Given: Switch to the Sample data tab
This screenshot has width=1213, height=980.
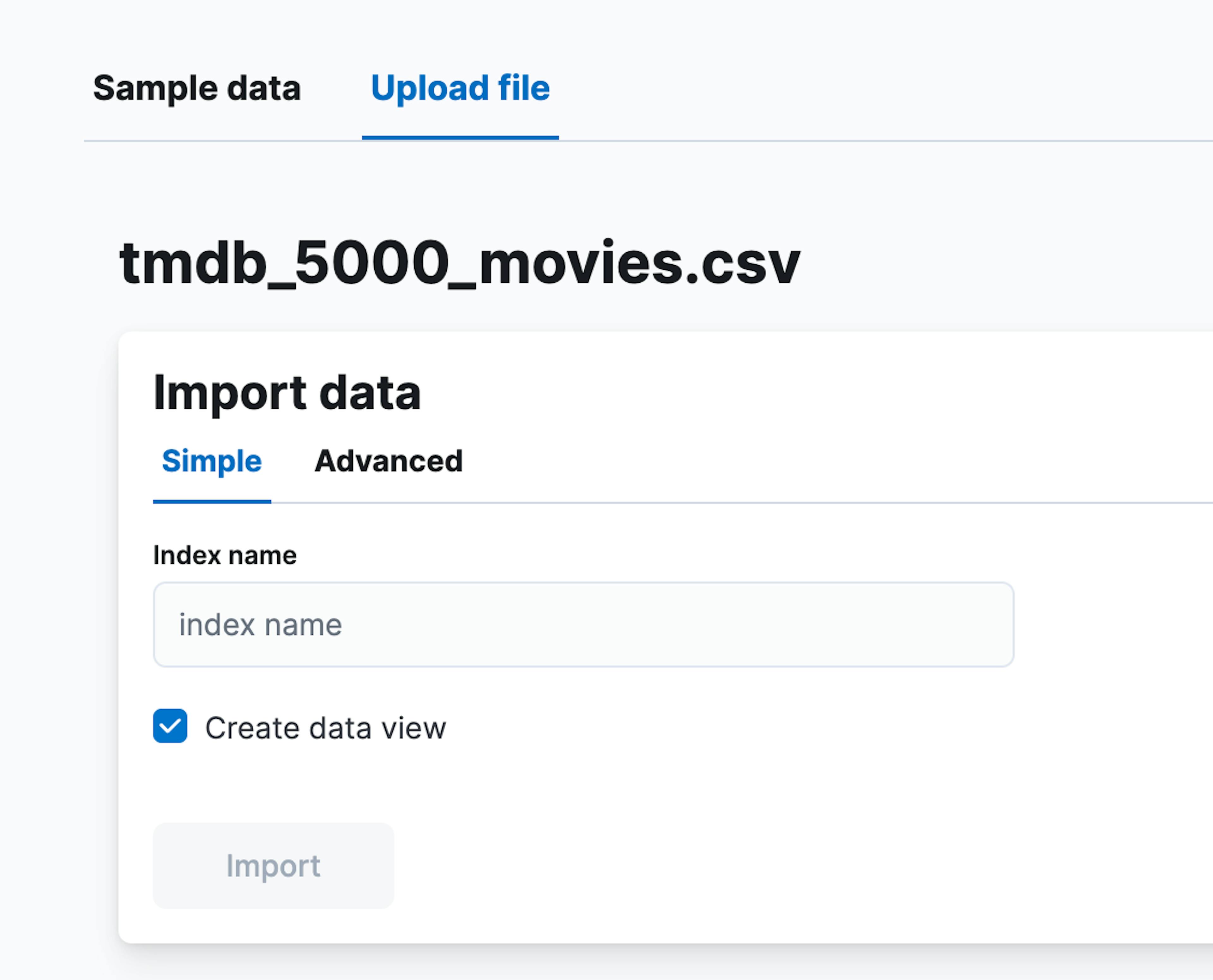Looking at the screenshot, I should 196,89.
